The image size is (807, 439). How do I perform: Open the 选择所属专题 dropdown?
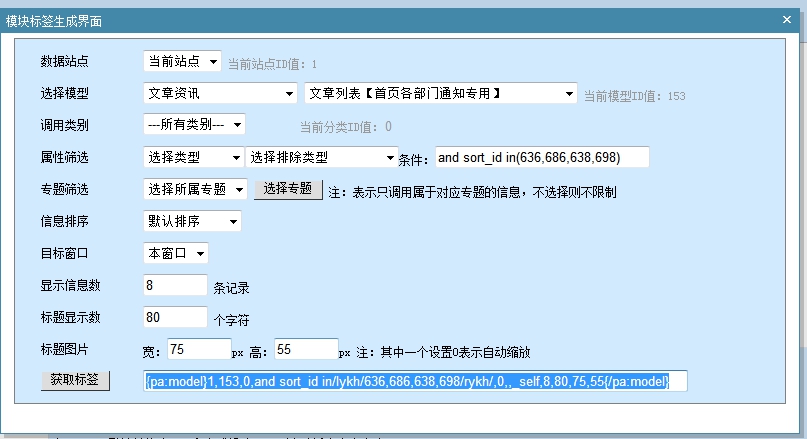[x=197, y=189]
